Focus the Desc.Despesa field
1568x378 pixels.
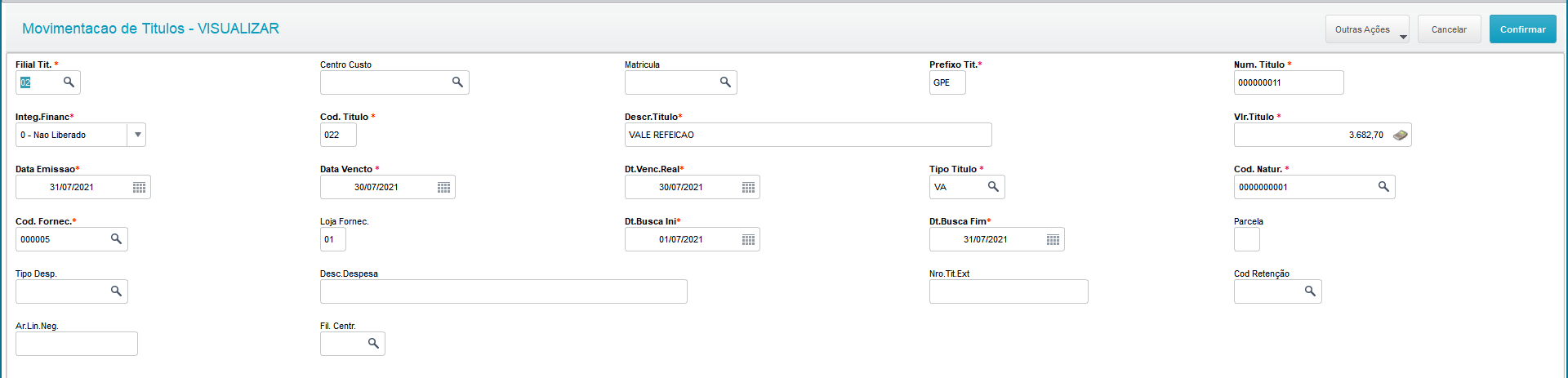point(504,291)
